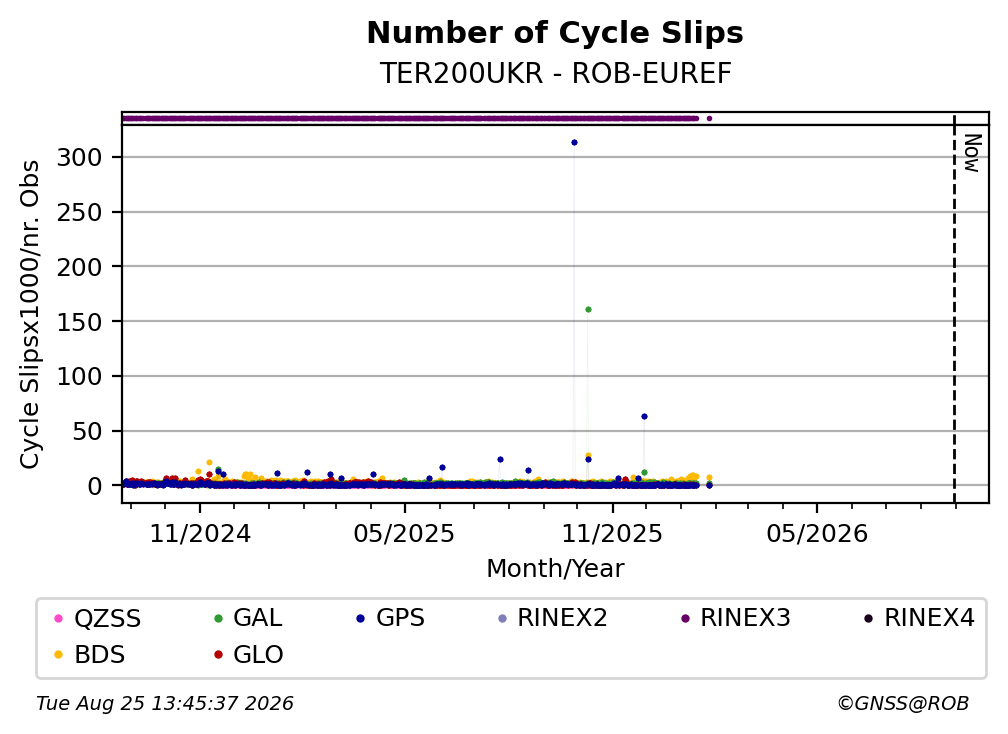This screenshot has height=734, width=1008.
Task: Click the chart title 'Number of Cycle Slips'
Action: point(555,33)
